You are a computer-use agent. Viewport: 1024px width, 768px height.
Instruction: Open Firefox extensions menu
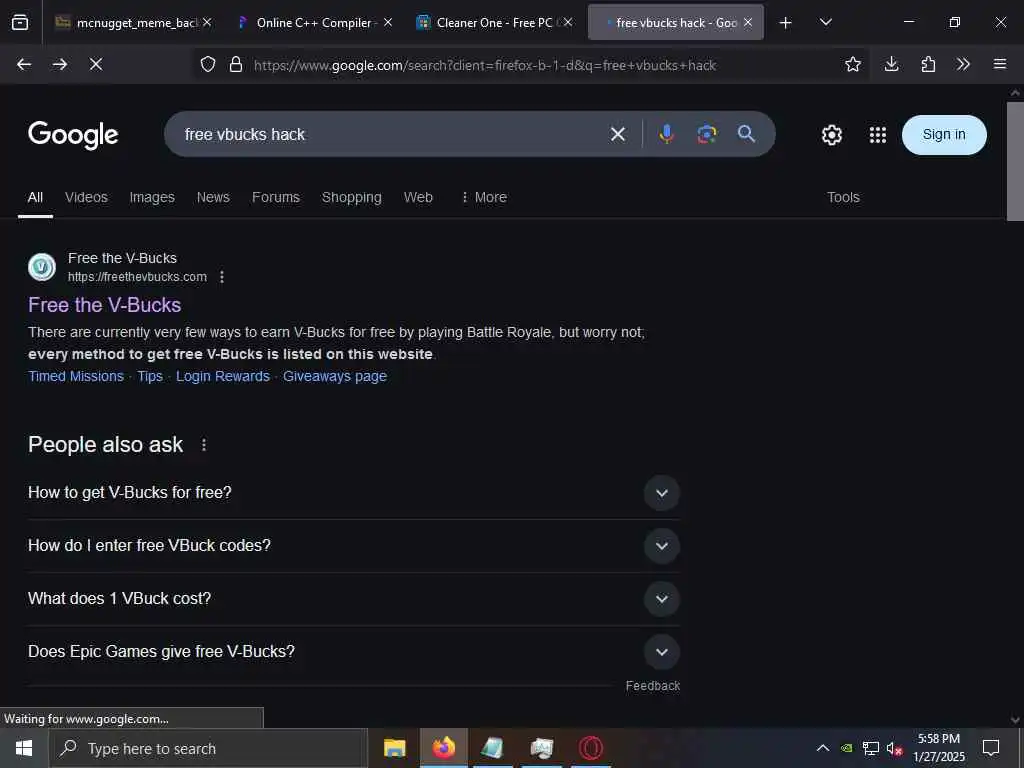click(x=928, y=64)
